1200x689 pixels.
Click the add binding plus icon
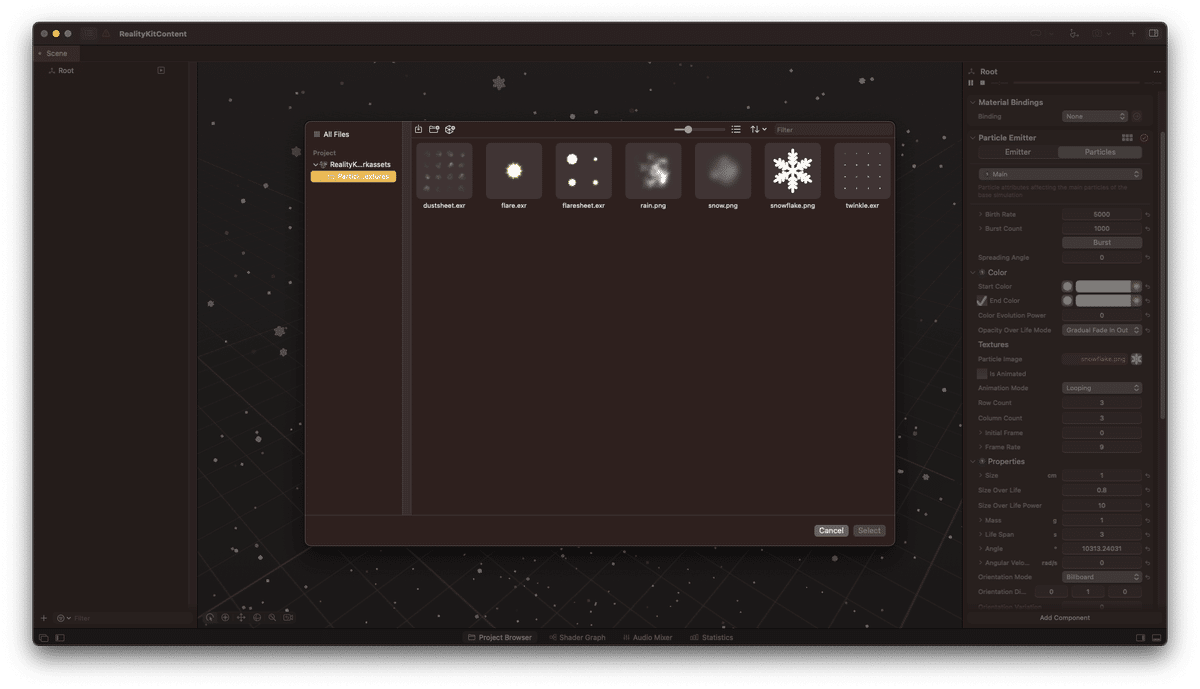coord(1137,116)
